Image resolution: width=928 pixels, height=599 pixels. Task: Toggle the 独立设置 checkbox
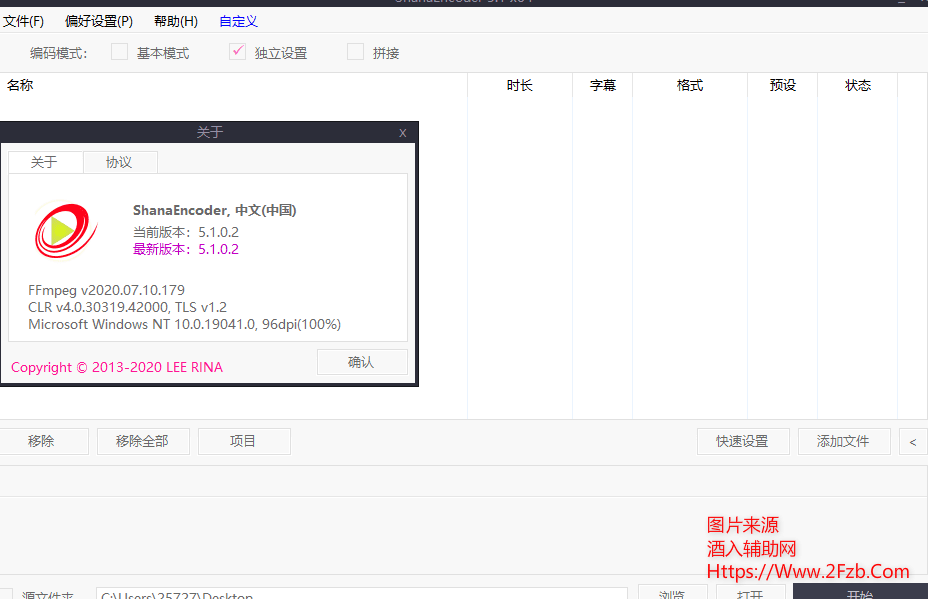pyautogui.click(x=238, y=52)
